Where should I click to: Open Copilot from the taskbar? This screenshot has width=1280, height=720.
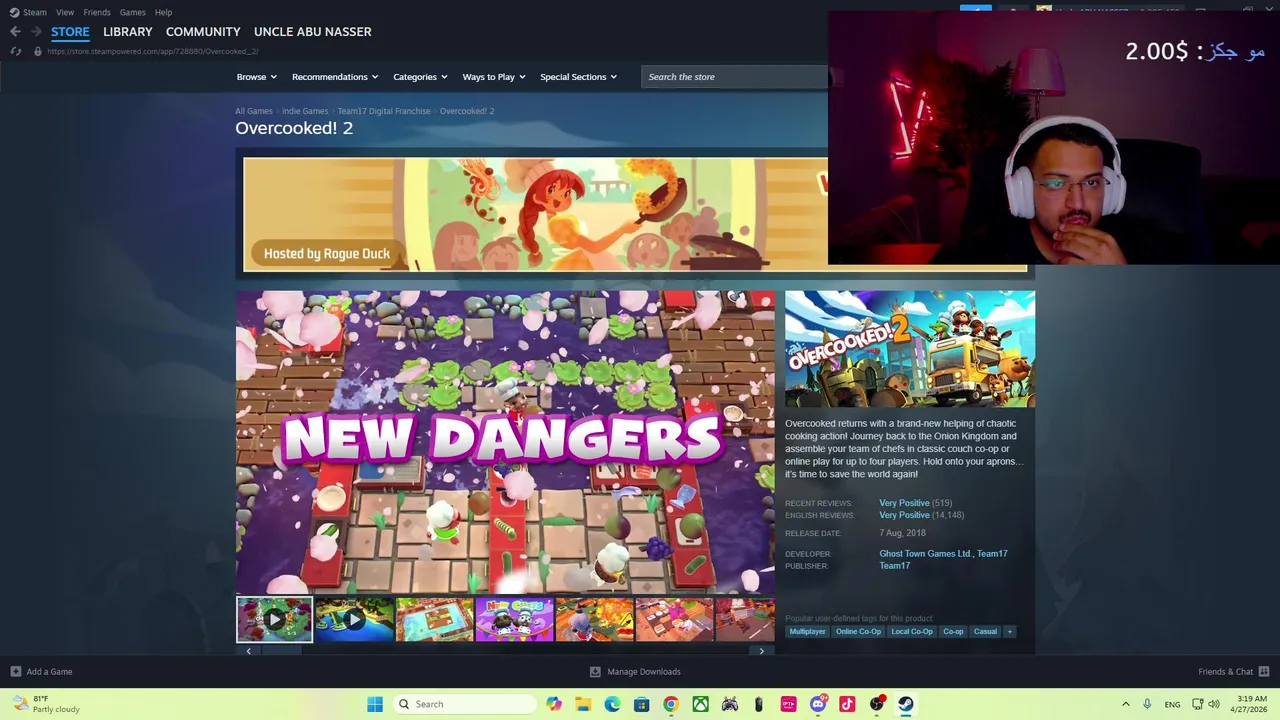(554, 704)
